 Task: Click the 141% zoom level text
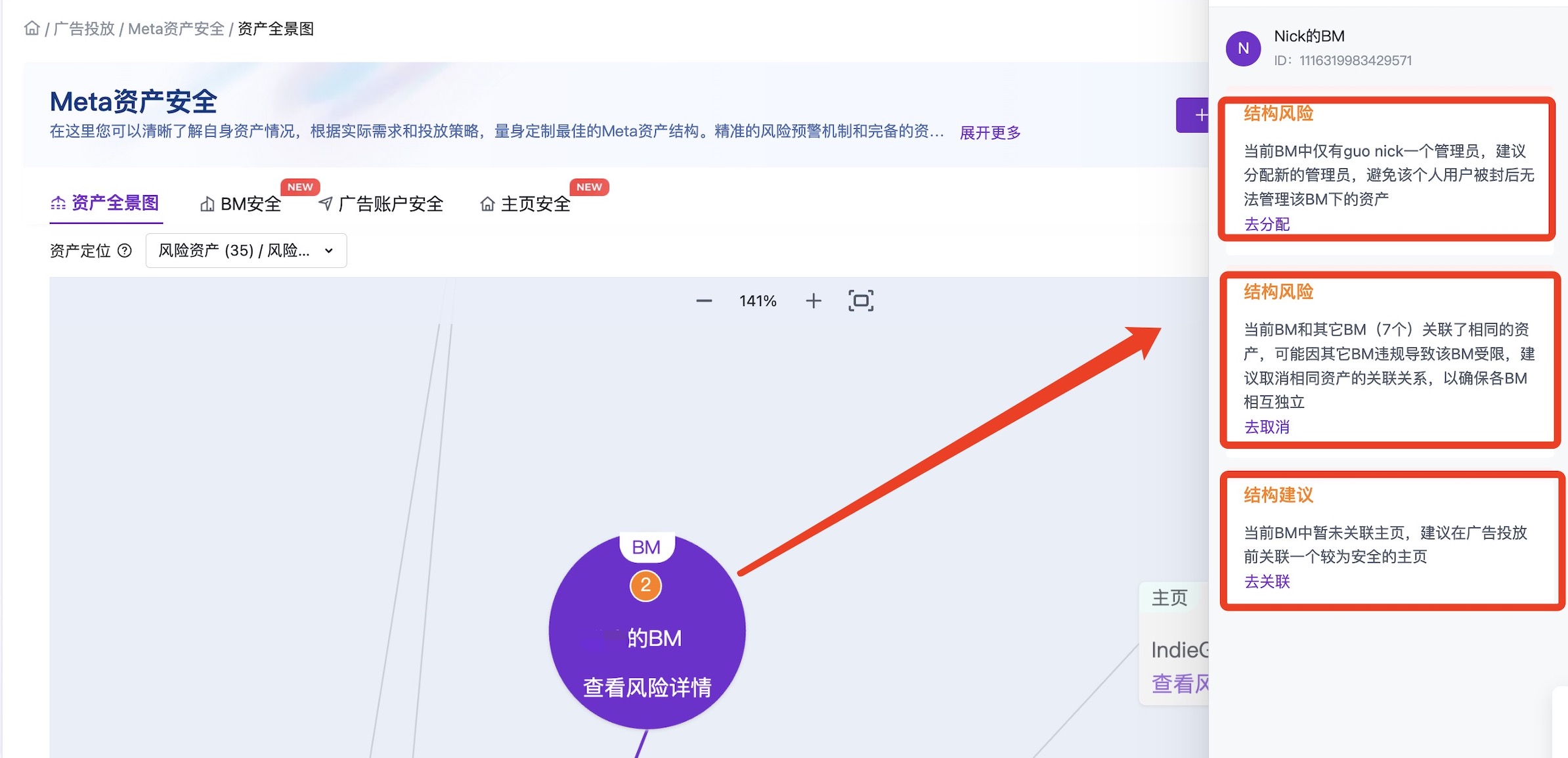[x=758, y=301]
